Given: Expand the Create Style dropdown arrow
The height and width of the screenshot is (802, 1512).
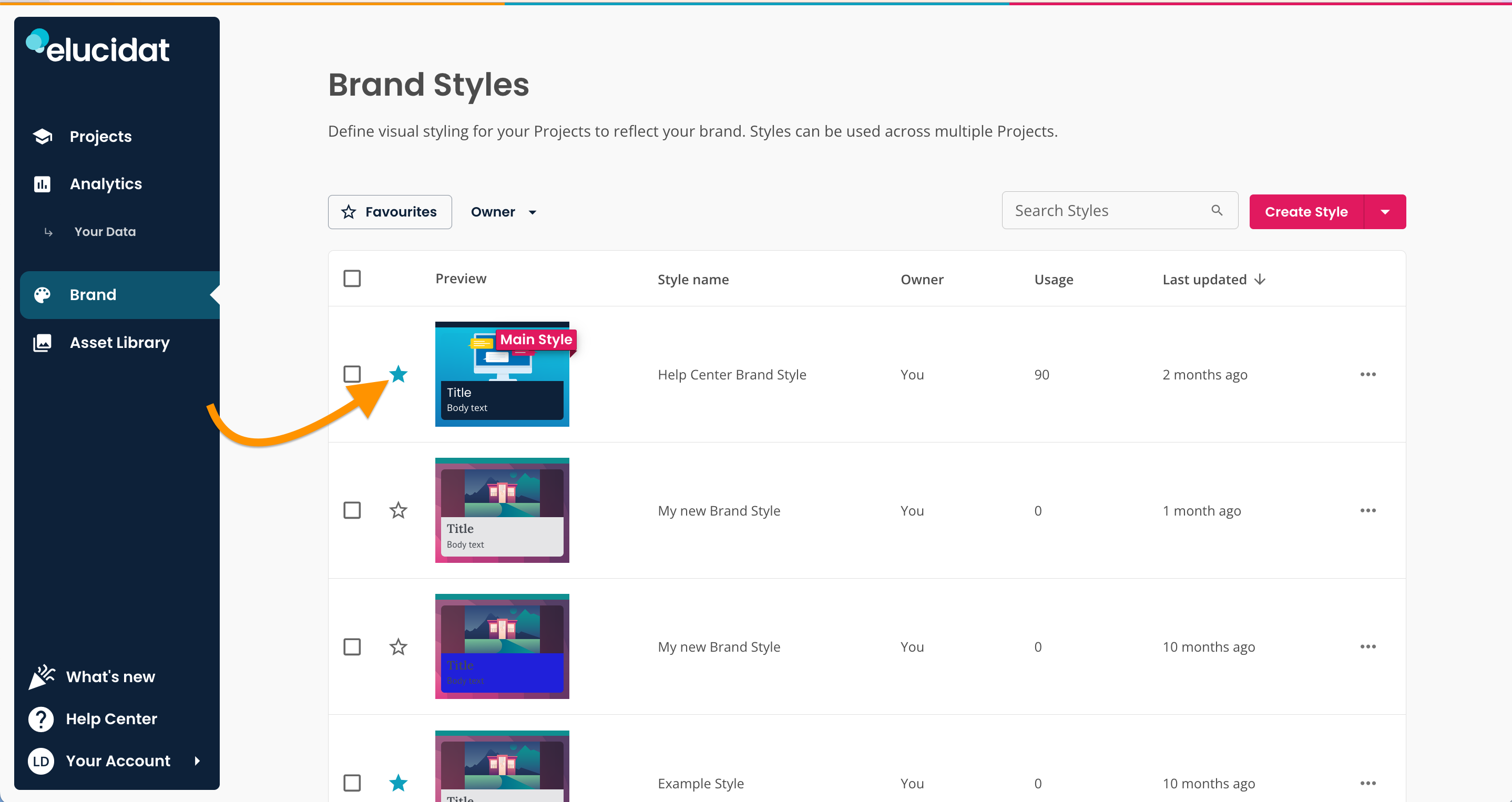Looking at the screenshot, I should 1385,212.
